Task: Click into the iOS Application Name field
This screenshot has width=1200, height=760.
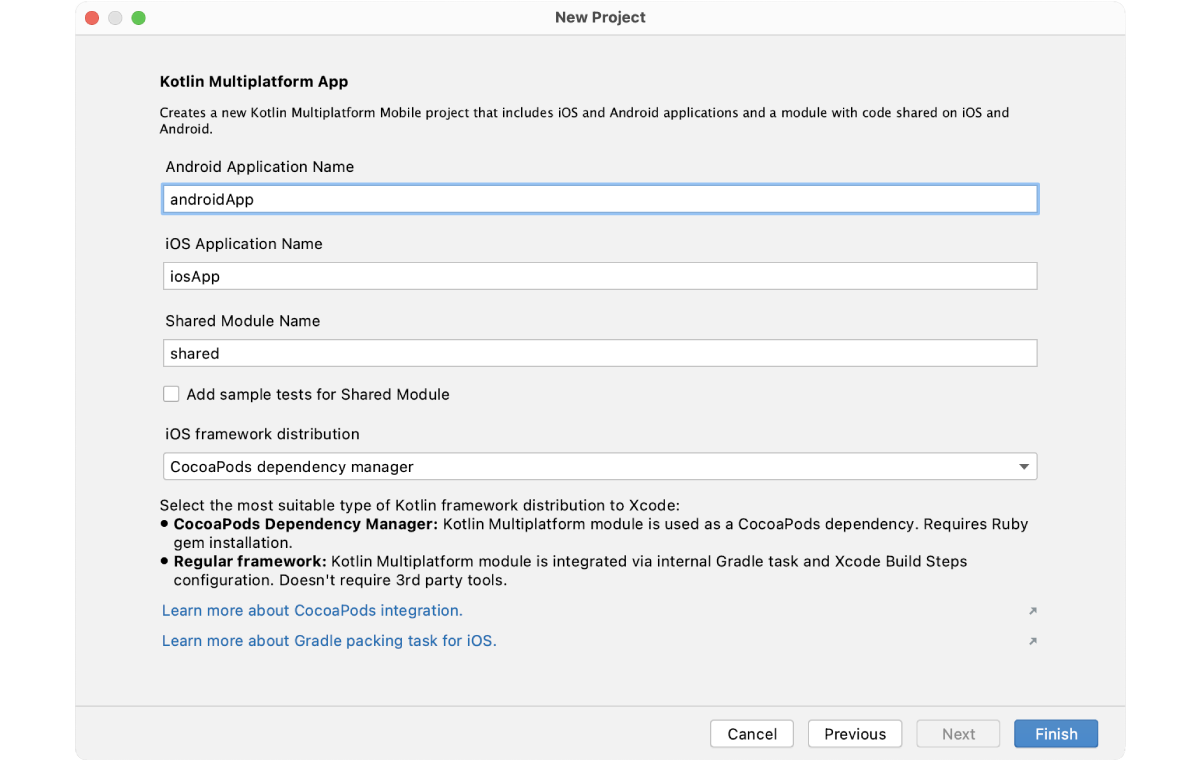Action: coord(600,277)
